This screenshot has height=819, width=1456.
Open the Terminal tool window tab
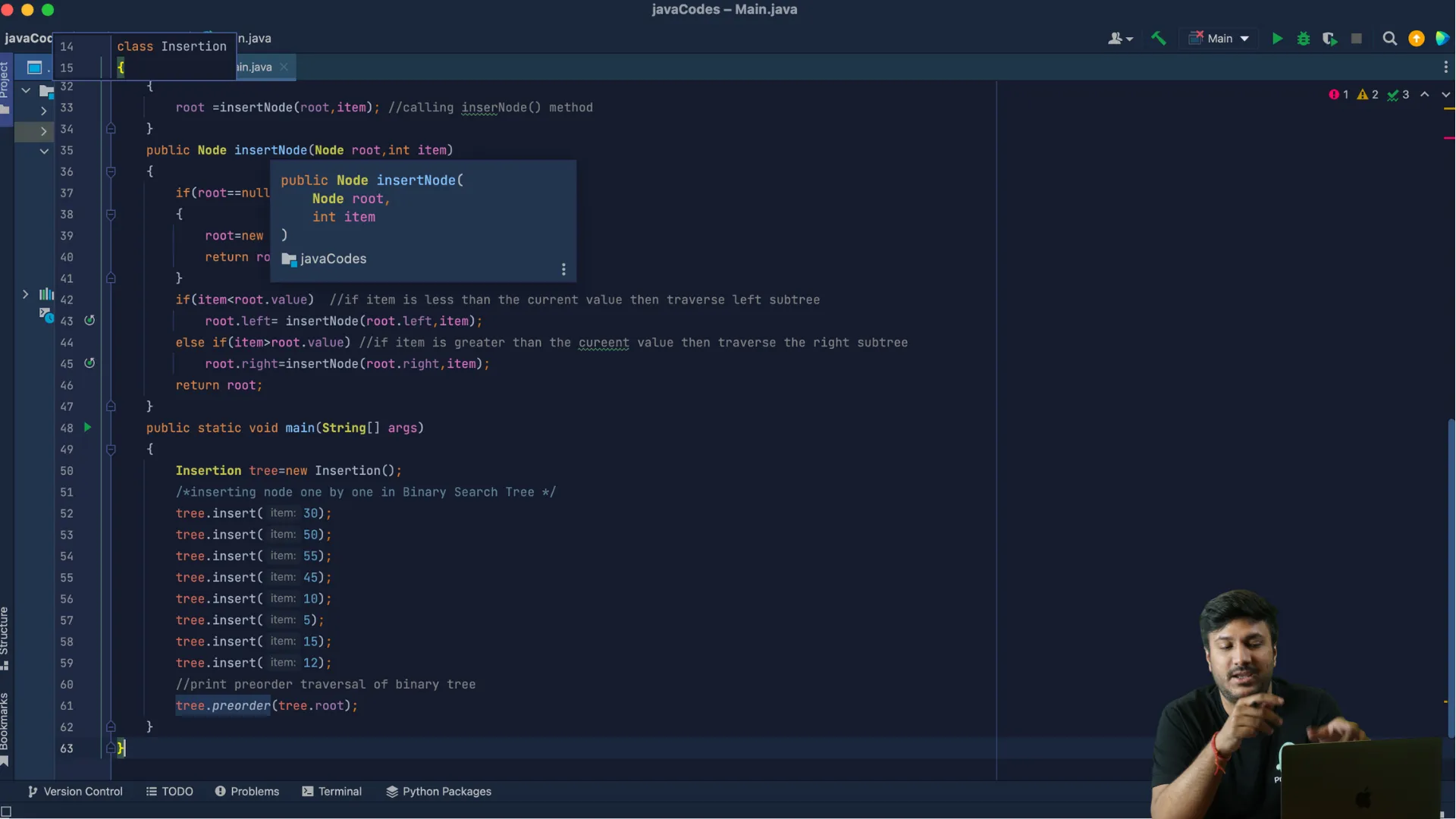[x=331, y=792]
